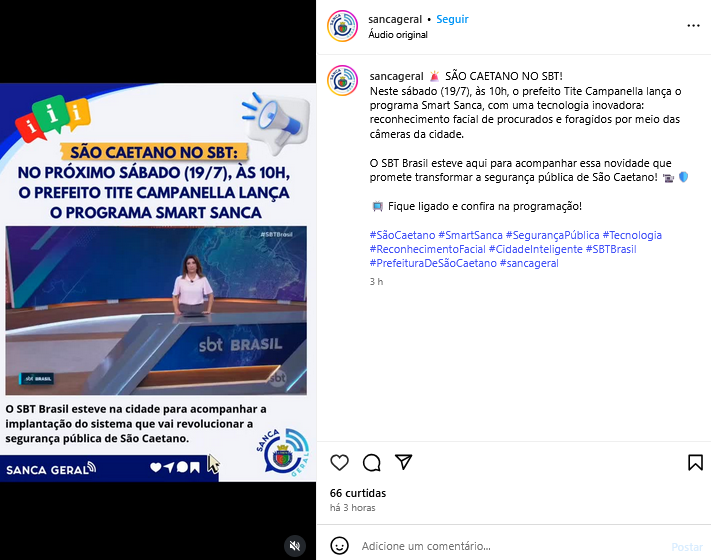This screenshot has height=560, width=711.
Task: Click sancageral profile avatar in header
Action: (342, 26)
